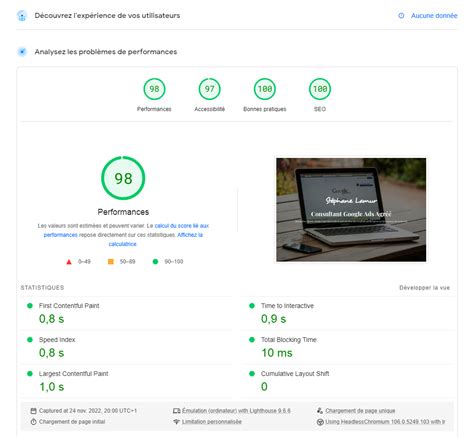Go to the SEO 100 score gauge
Image resolution: width=474 pixels, height=437 pixels.
coord(320,89)
